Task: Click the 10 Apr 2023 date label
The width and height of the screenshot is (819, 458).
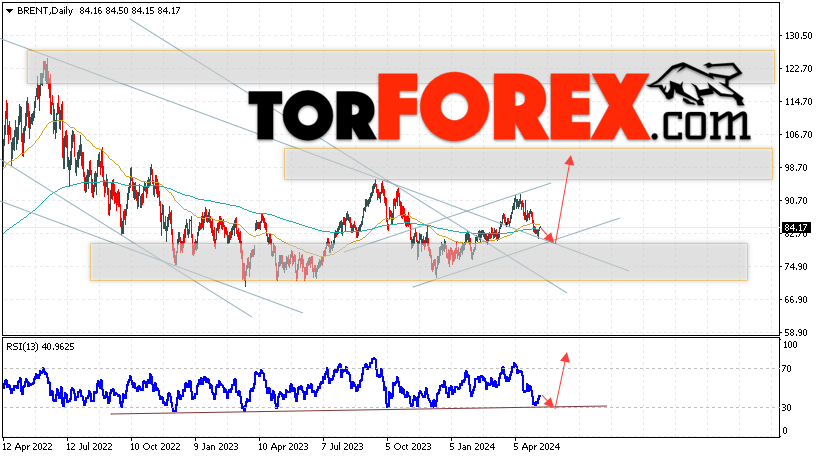Action: pyautogui.click(x=283, y=447)
